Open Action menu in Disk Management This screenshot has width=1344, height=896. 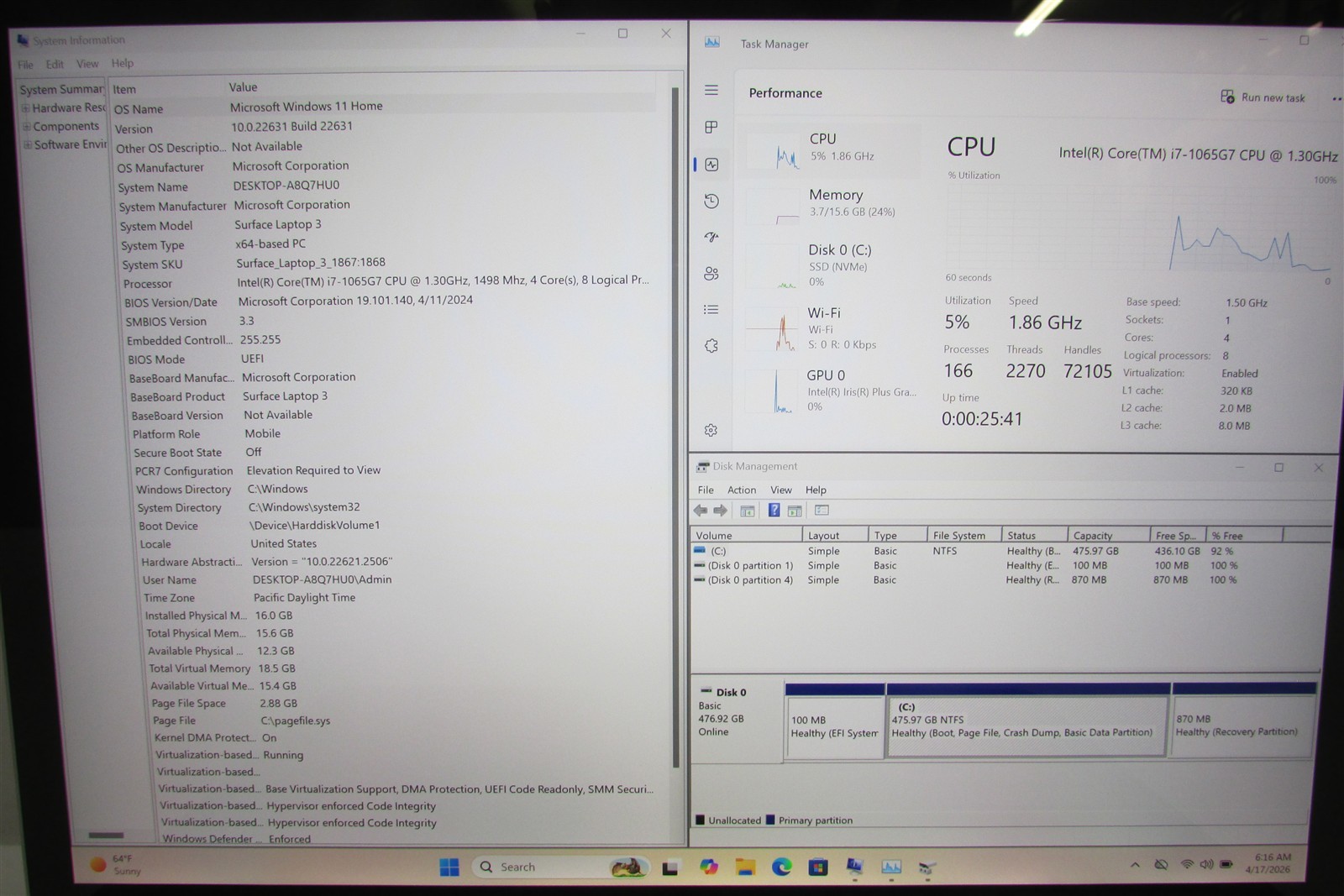[742, 490]
